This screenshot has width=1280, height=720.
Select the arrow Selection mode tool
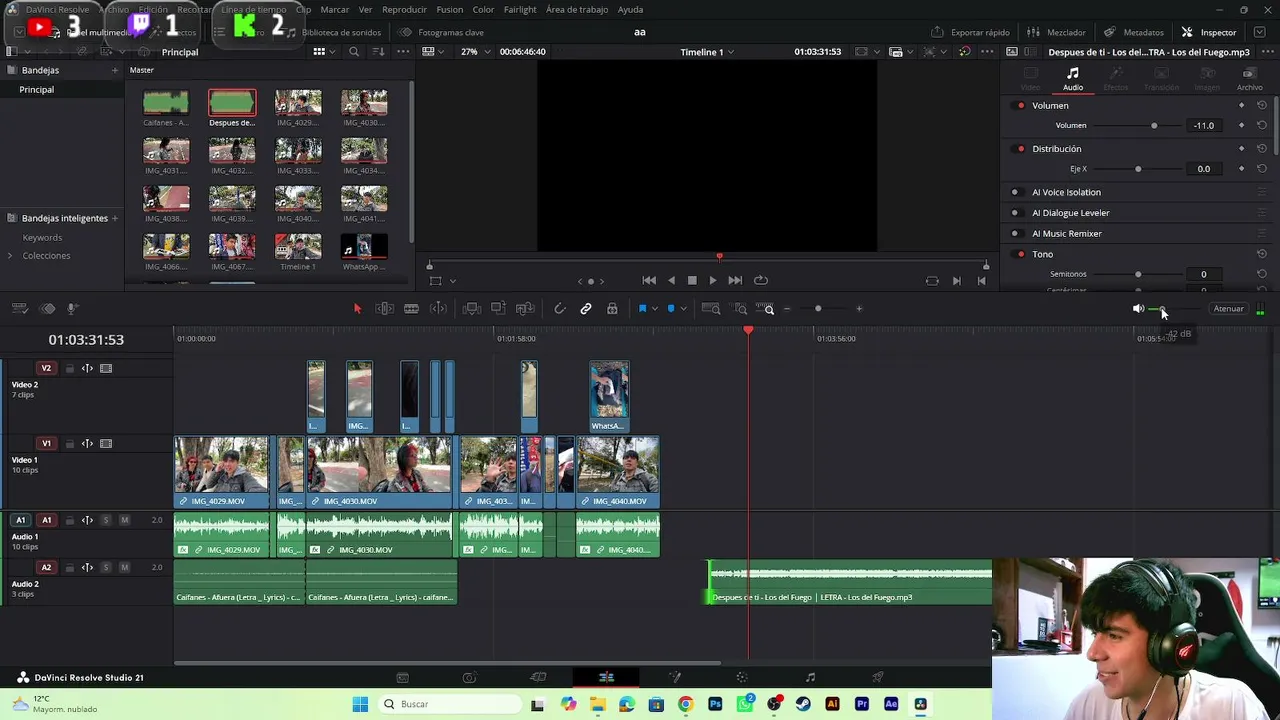[357, 309]
